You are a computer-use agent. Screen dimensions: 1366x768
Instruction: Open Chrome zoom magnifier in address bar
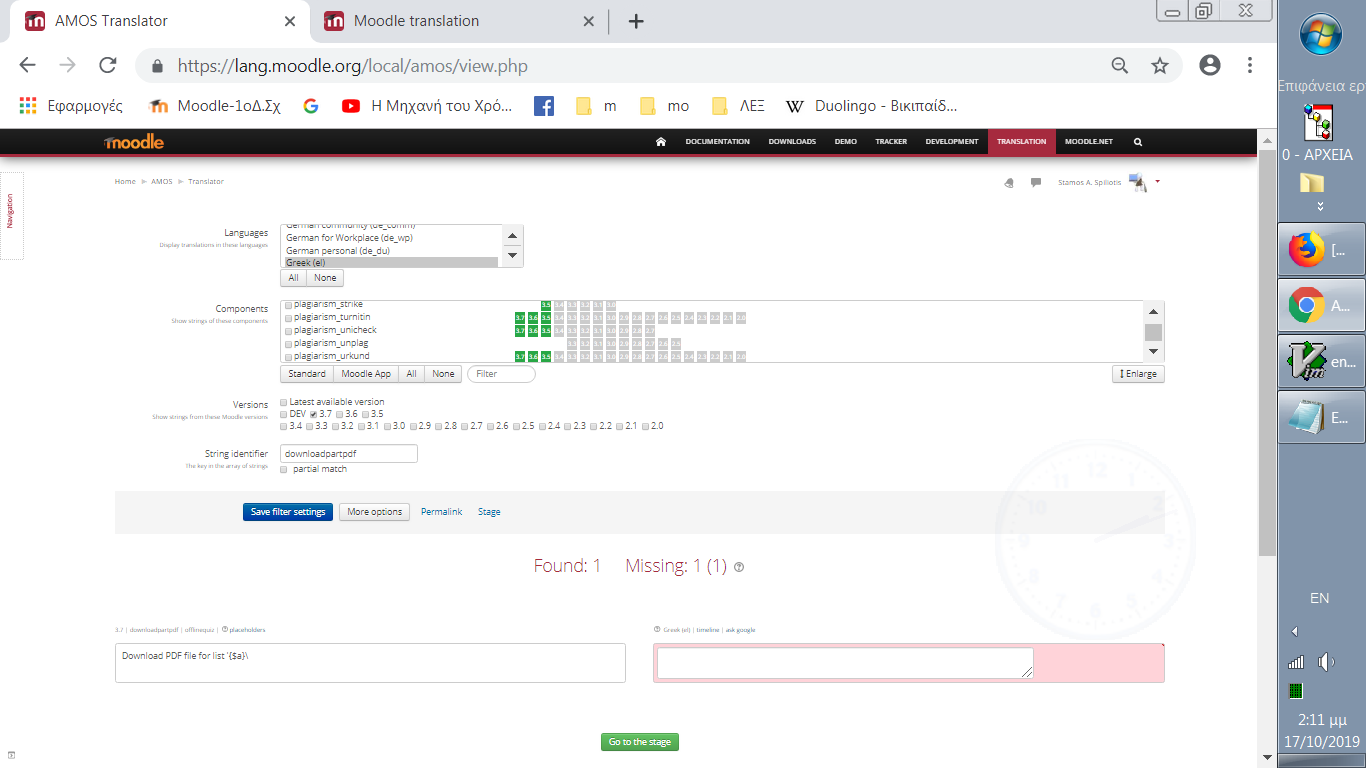pos(1120,66)
